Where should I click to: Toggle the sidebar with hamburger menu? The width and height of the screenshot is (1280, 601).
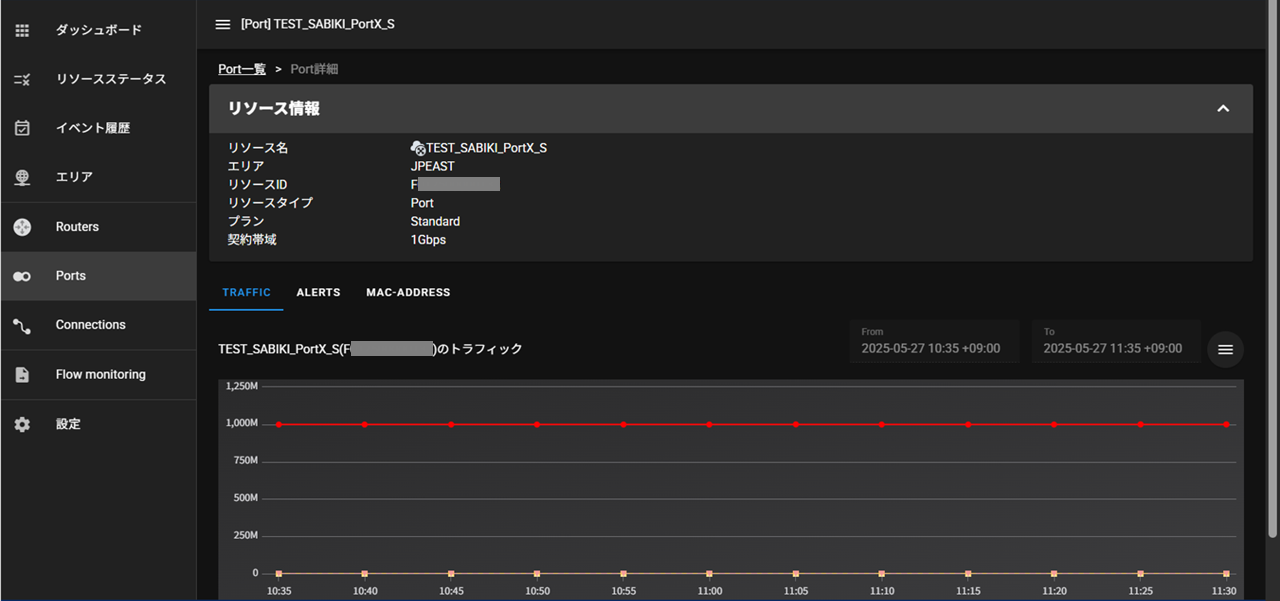223,24
